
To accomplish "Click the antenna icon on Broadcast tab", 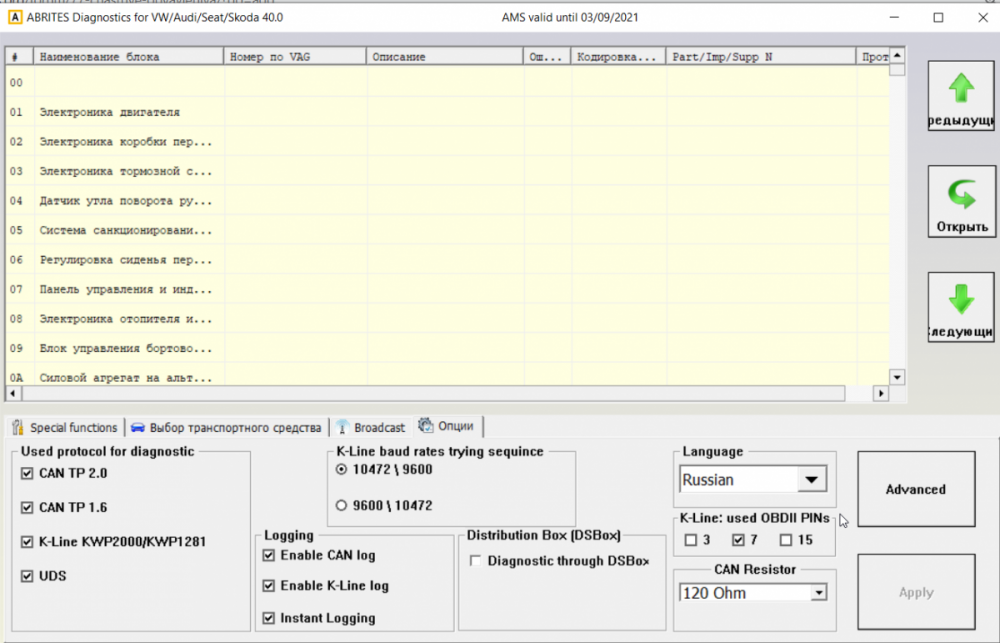I will pyautogui.click(x=342, y=427).
